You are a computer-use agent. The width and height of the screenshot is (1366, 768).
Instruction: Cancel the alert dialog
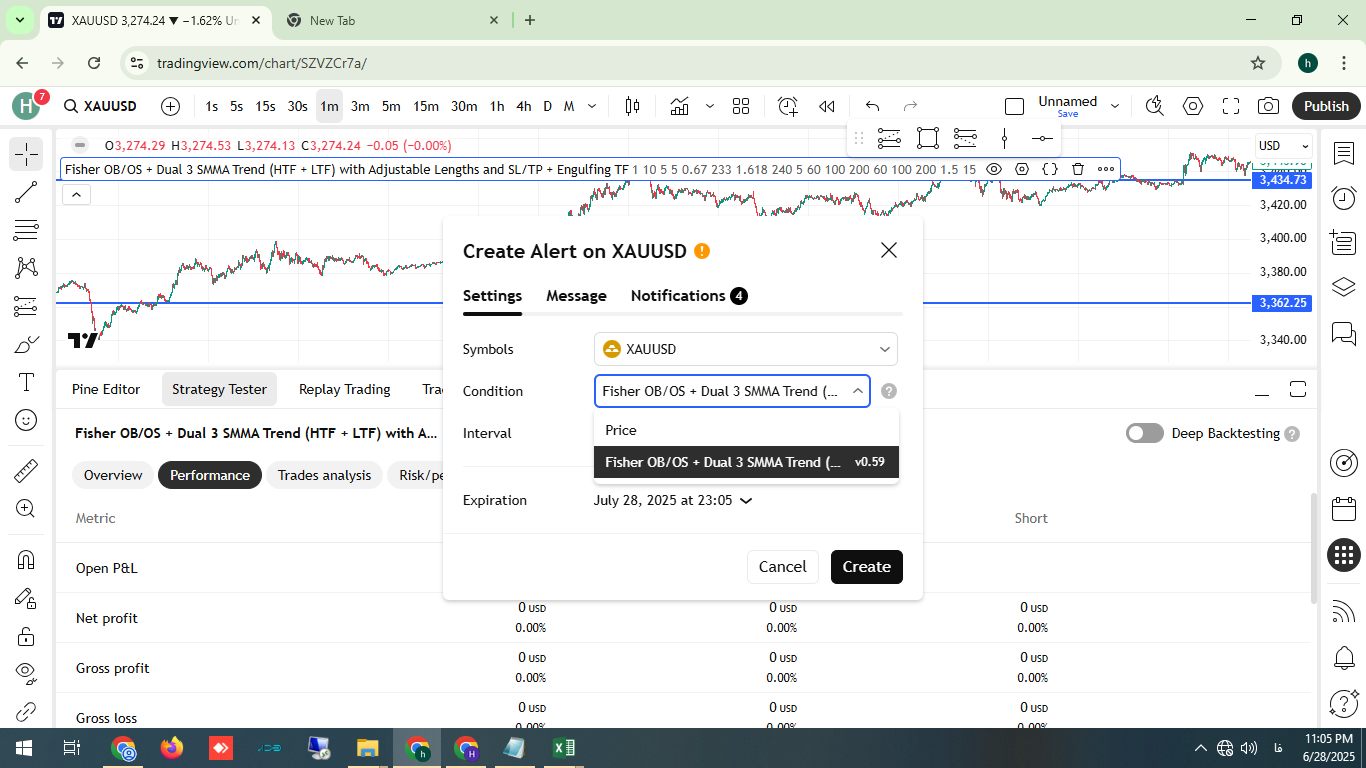(782, 567)
